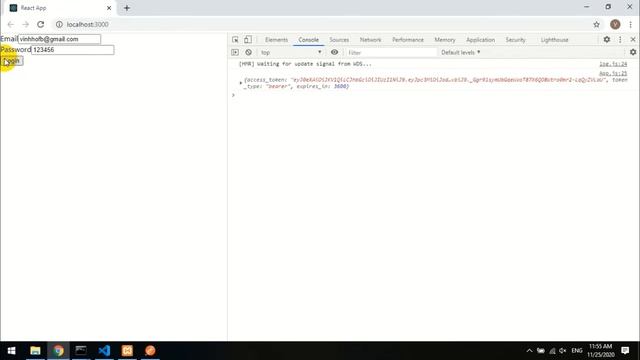
Task: Go forward in browser history
Action: (x=25, y=24)
